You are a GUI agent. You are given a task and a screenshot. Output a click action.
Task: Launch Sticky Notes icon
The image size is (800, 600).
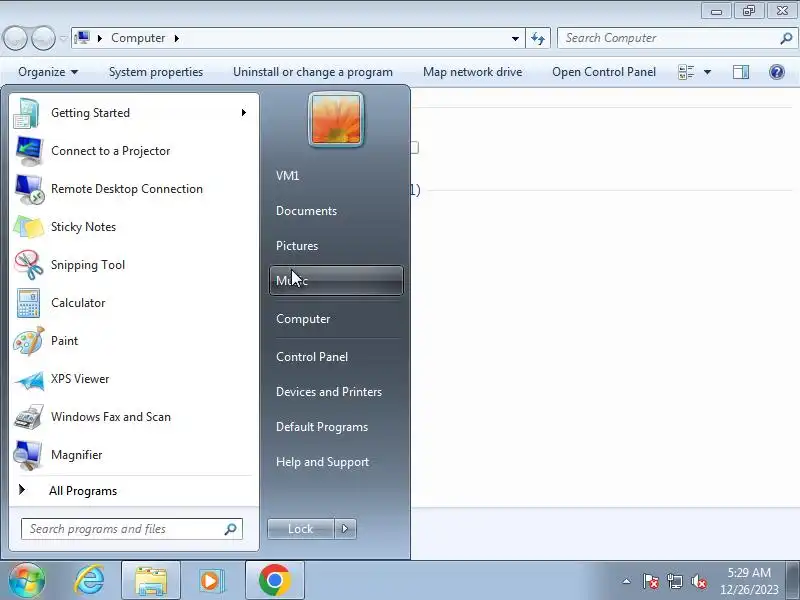[29, 227]
